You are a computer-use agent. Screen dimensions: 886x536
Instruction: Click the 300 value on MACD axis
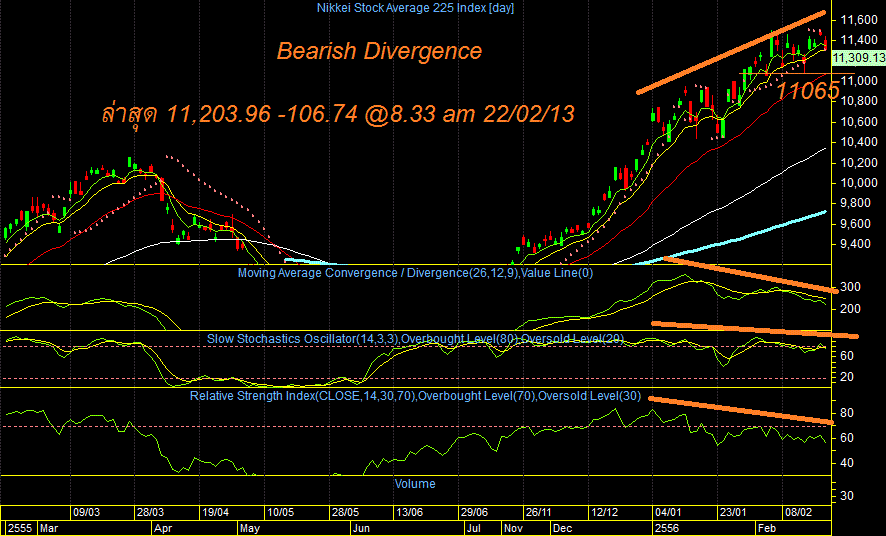[850, 287]
